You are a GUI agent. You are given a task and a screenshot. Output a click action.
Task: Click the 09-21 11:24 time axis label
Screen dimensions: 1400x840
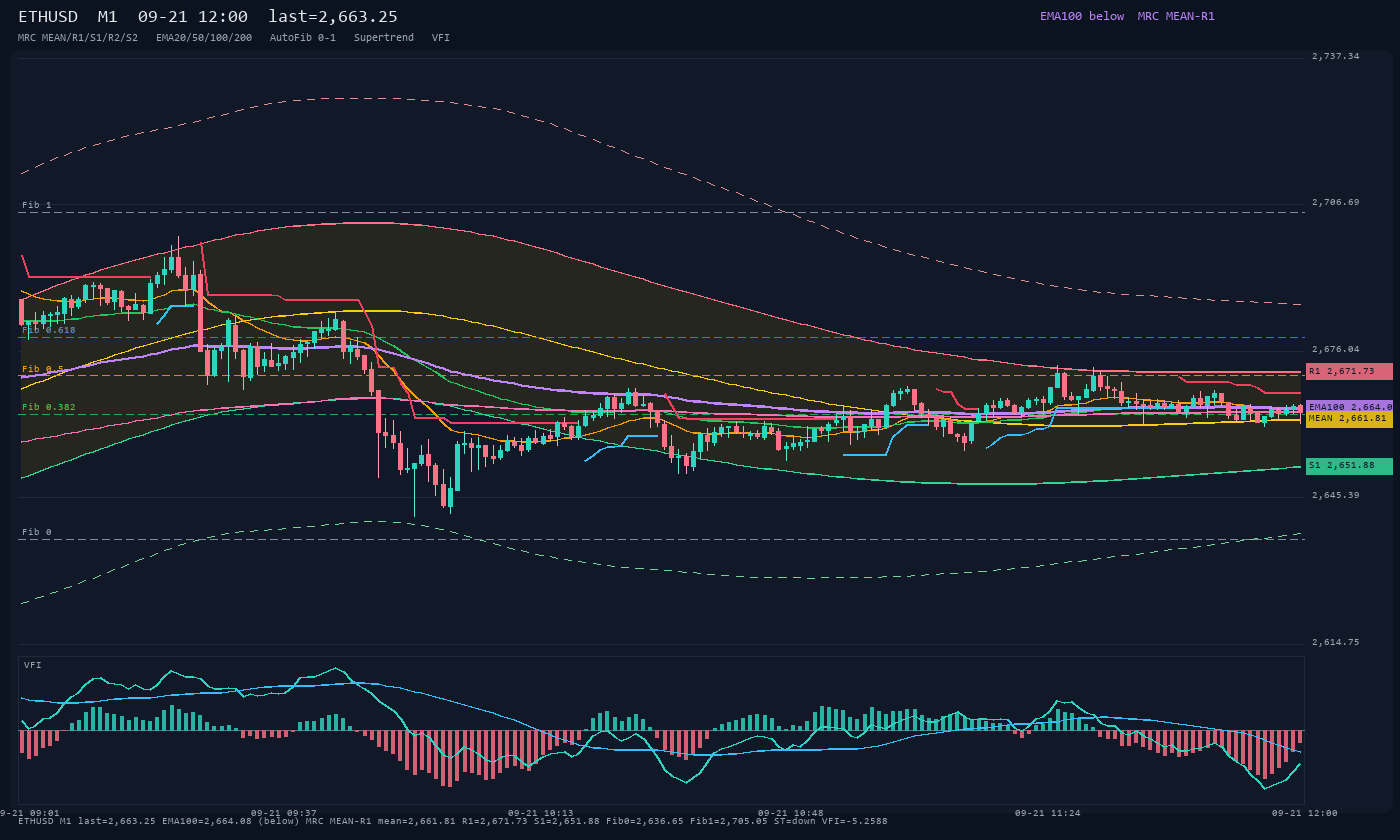point(1048,813)
